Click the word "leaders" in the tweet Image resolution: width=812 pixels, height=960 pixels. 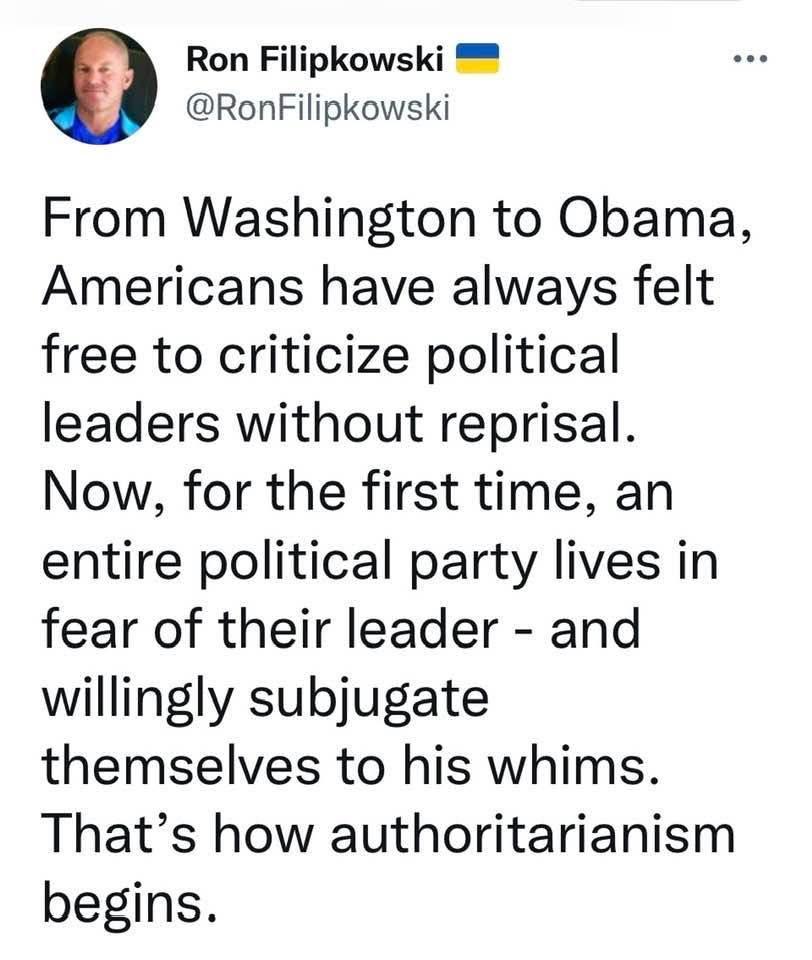tap(130, 424)
